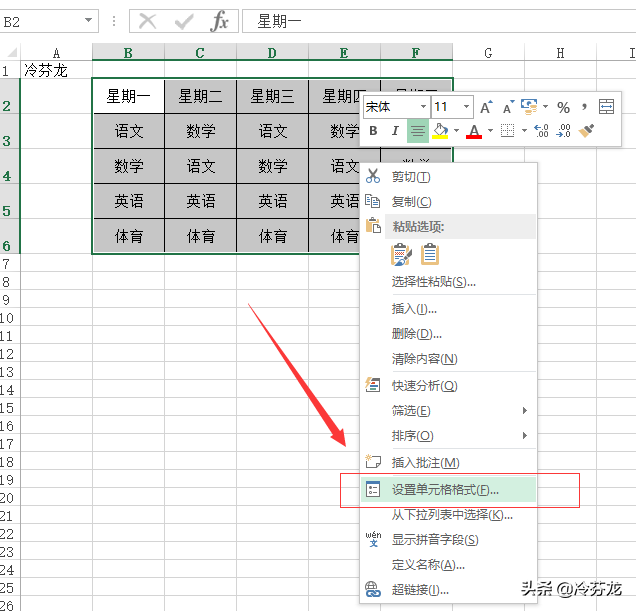Decrease decimal places icon

563,131
